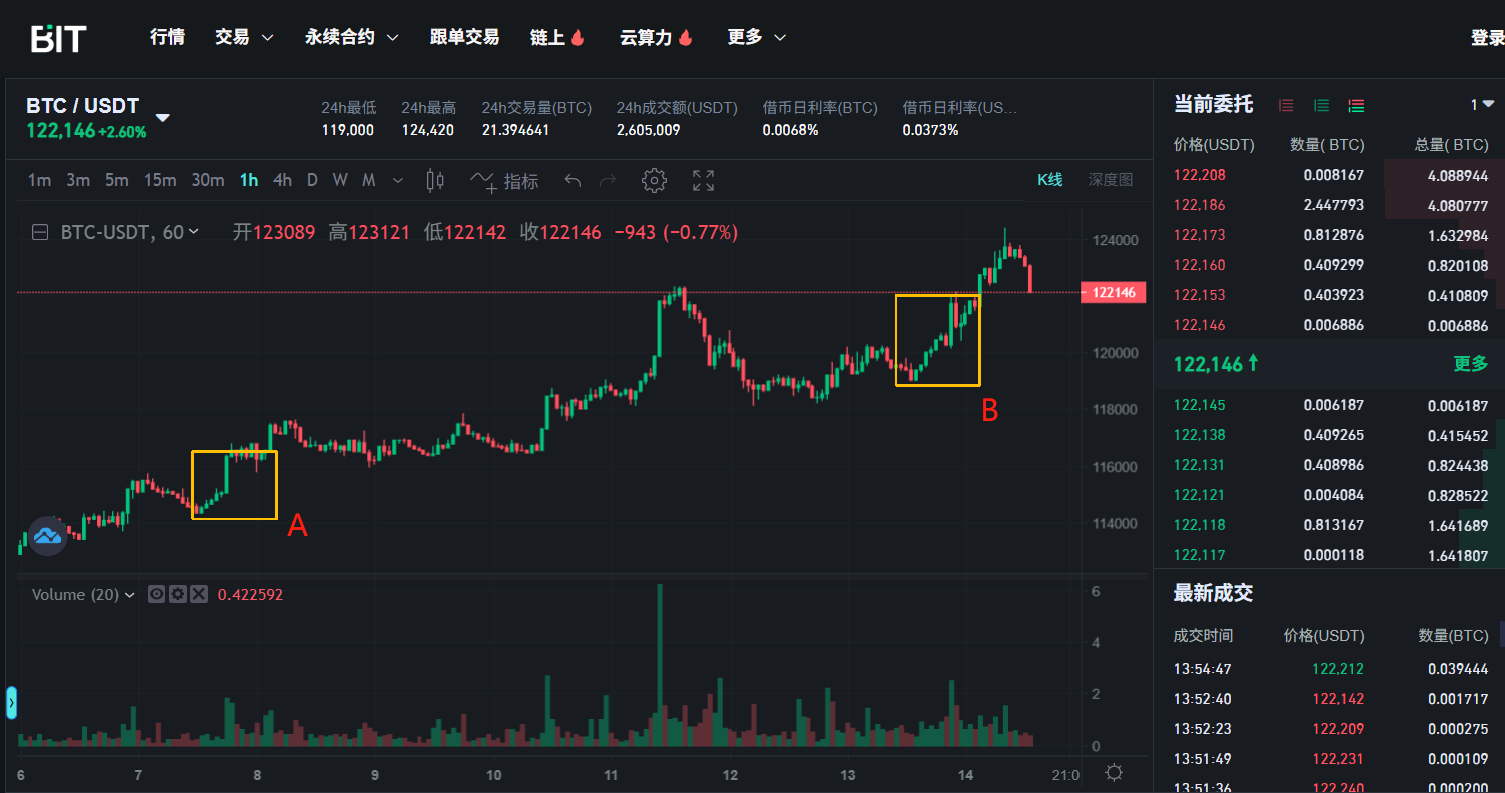Click 更多 link in order book

click(1470, 364)
